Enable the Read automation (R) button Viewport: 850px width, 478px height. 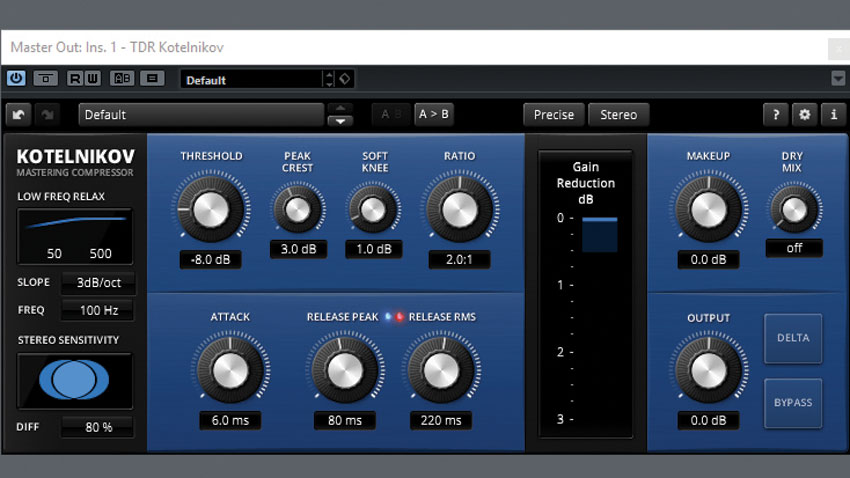(75, 79)
